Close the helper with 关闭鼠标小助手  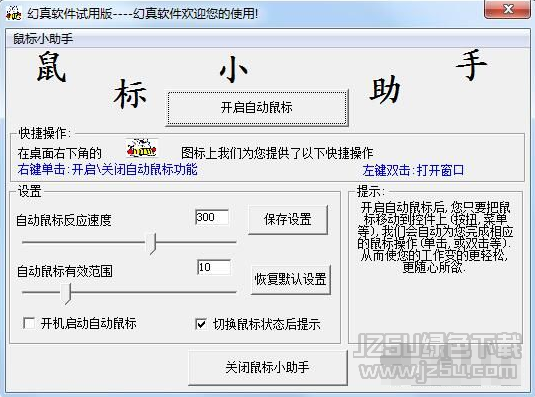pos(268,368)
